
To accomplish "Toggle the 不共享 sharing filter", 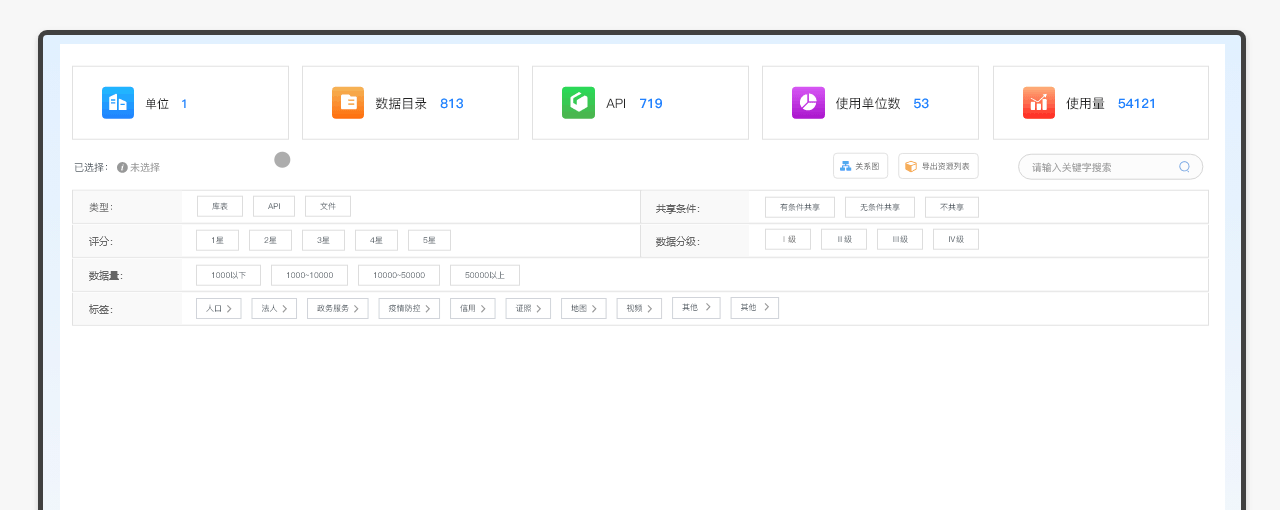I will point(952,207).
